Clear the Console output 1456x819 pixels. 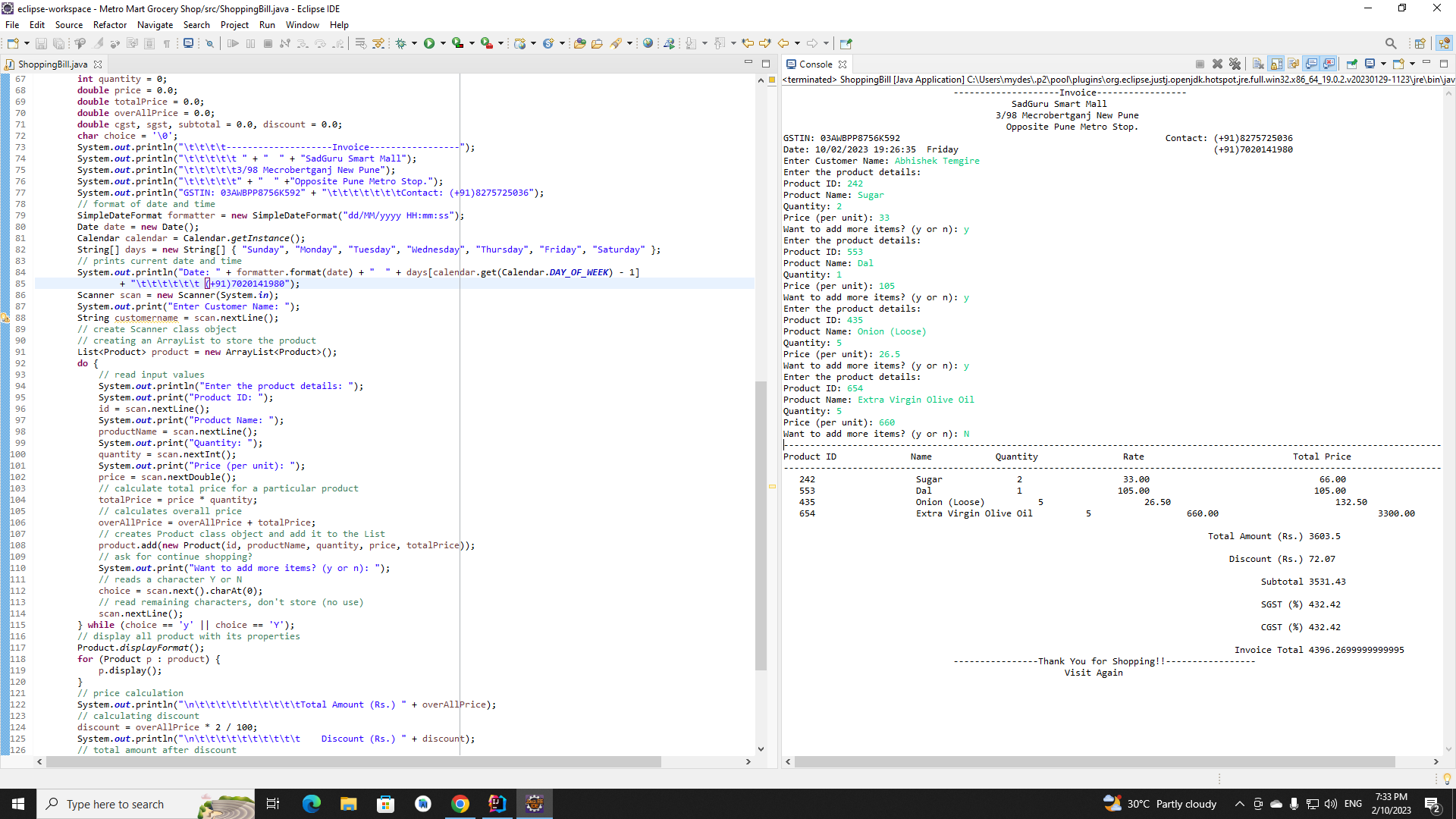(1257, 64)
